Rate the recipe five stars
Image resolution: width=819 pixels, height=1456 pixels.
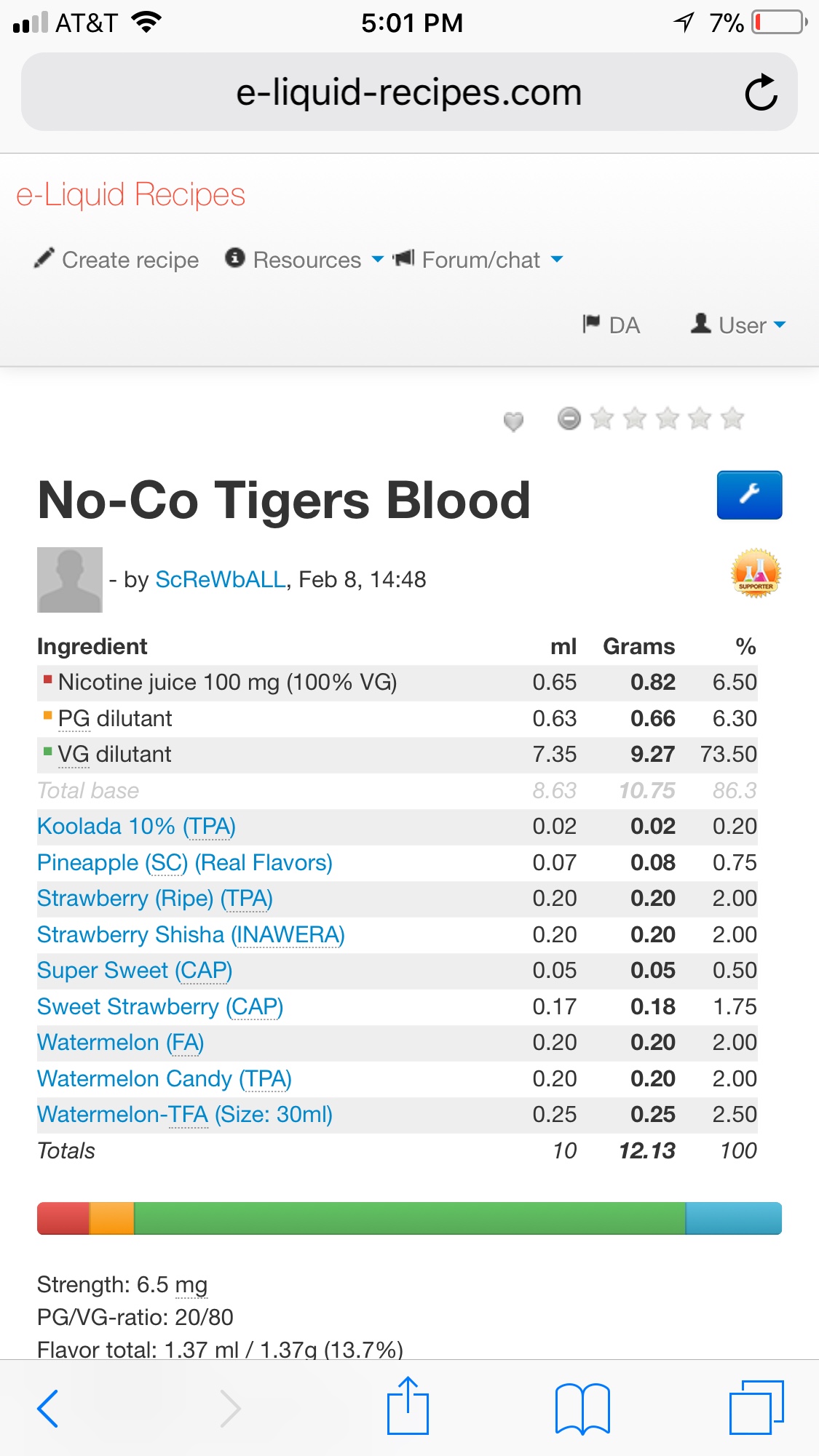(x=732, y=418)
